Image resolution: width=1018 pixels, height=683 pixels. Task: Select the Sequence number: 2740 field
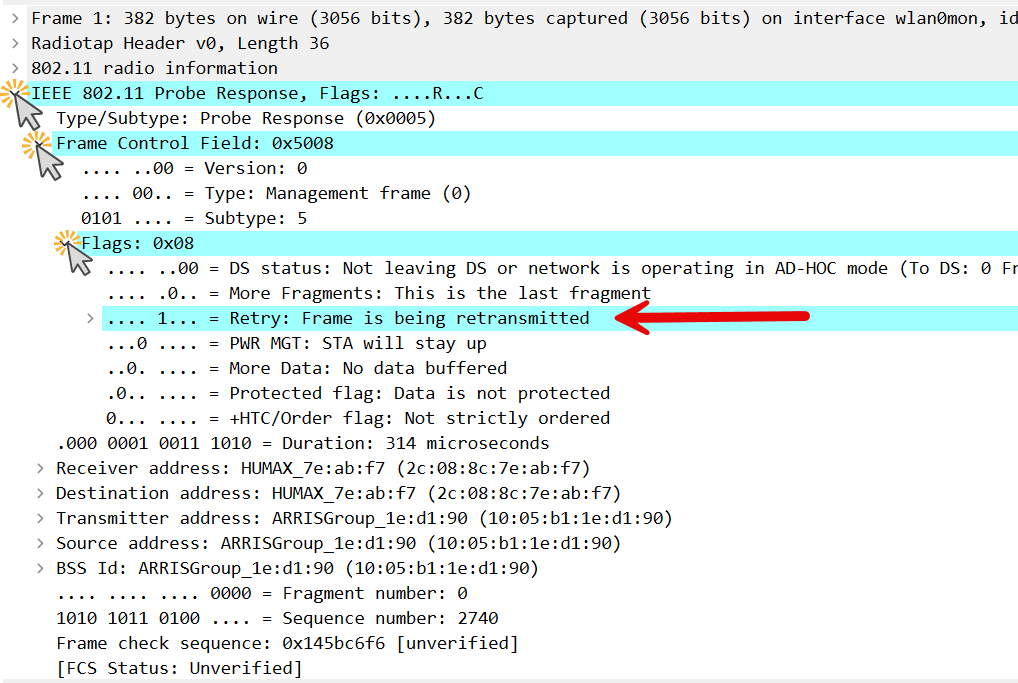point(277,618)
